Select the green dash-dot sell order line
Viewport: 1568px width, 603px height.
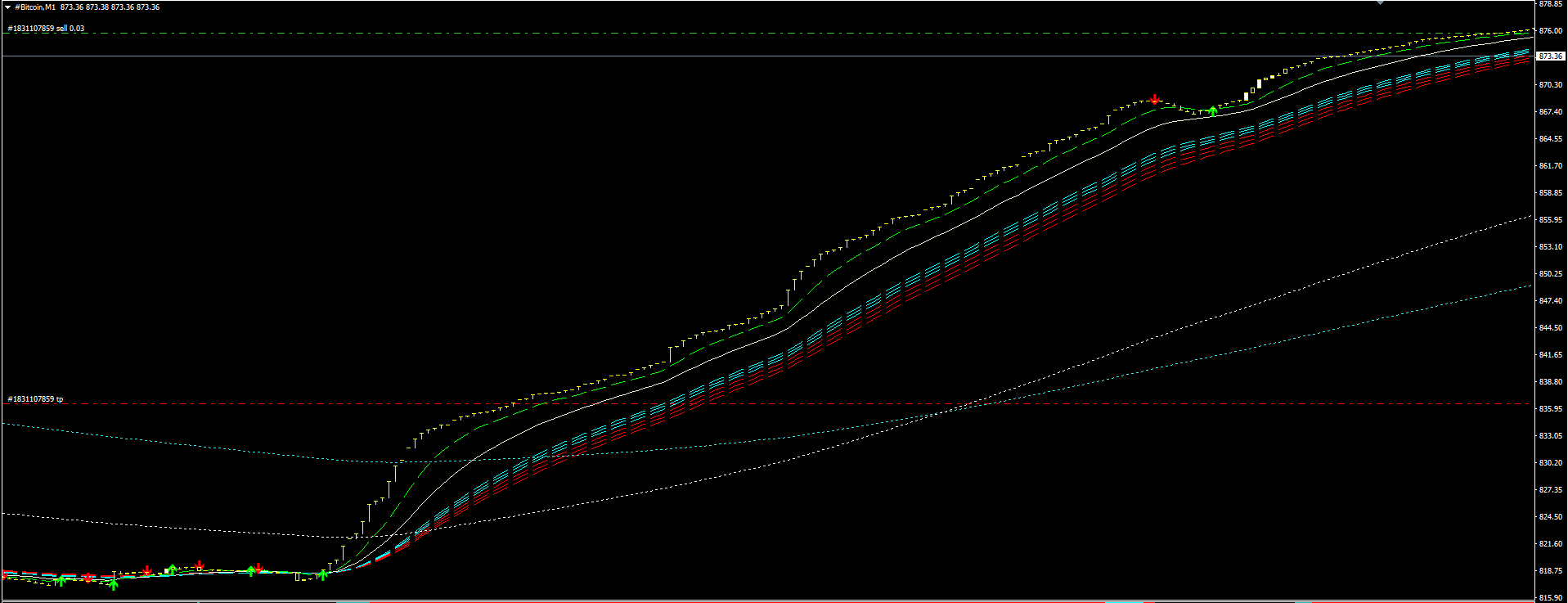(769, 34)
